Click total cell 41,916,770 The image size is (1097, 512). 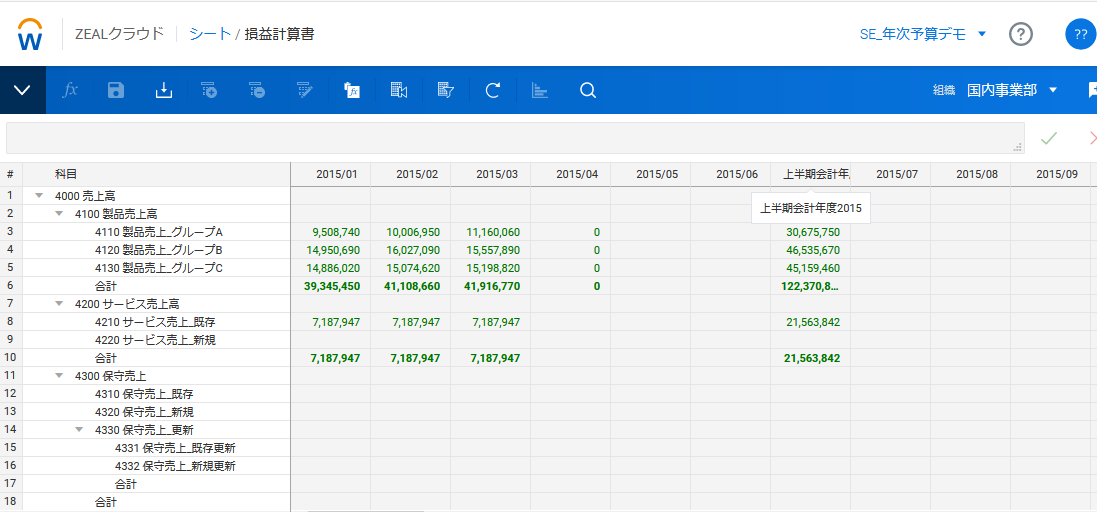click(492, 285)
